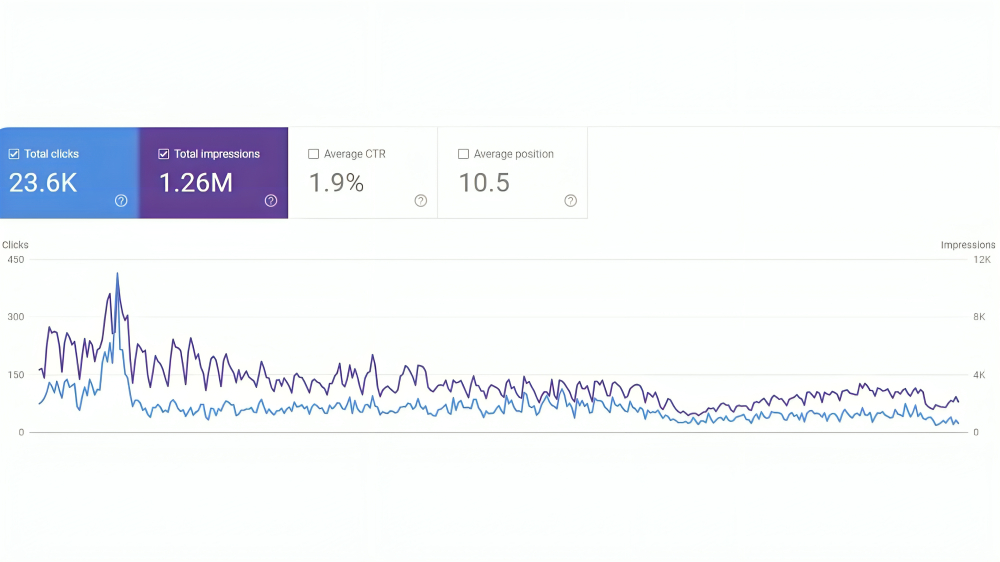Click the "Average CTR" label text
1000x562 pixels.
pyautogui.click(x=354, y=154)
